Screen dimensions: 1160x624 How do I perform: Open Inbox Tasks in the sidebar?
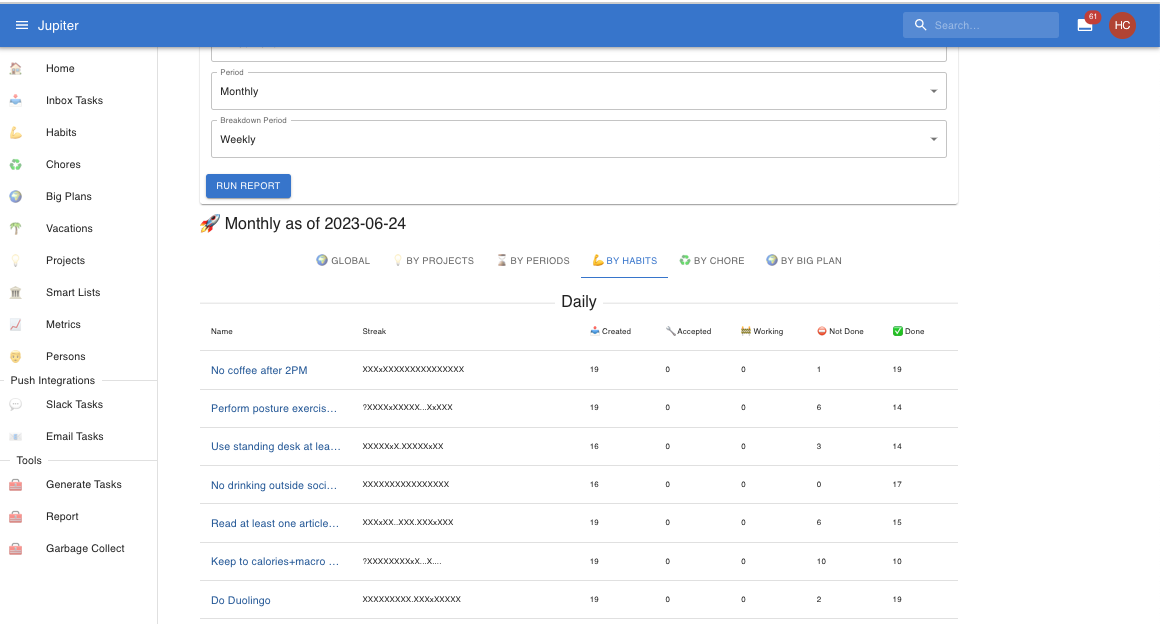tap(74, 100)
